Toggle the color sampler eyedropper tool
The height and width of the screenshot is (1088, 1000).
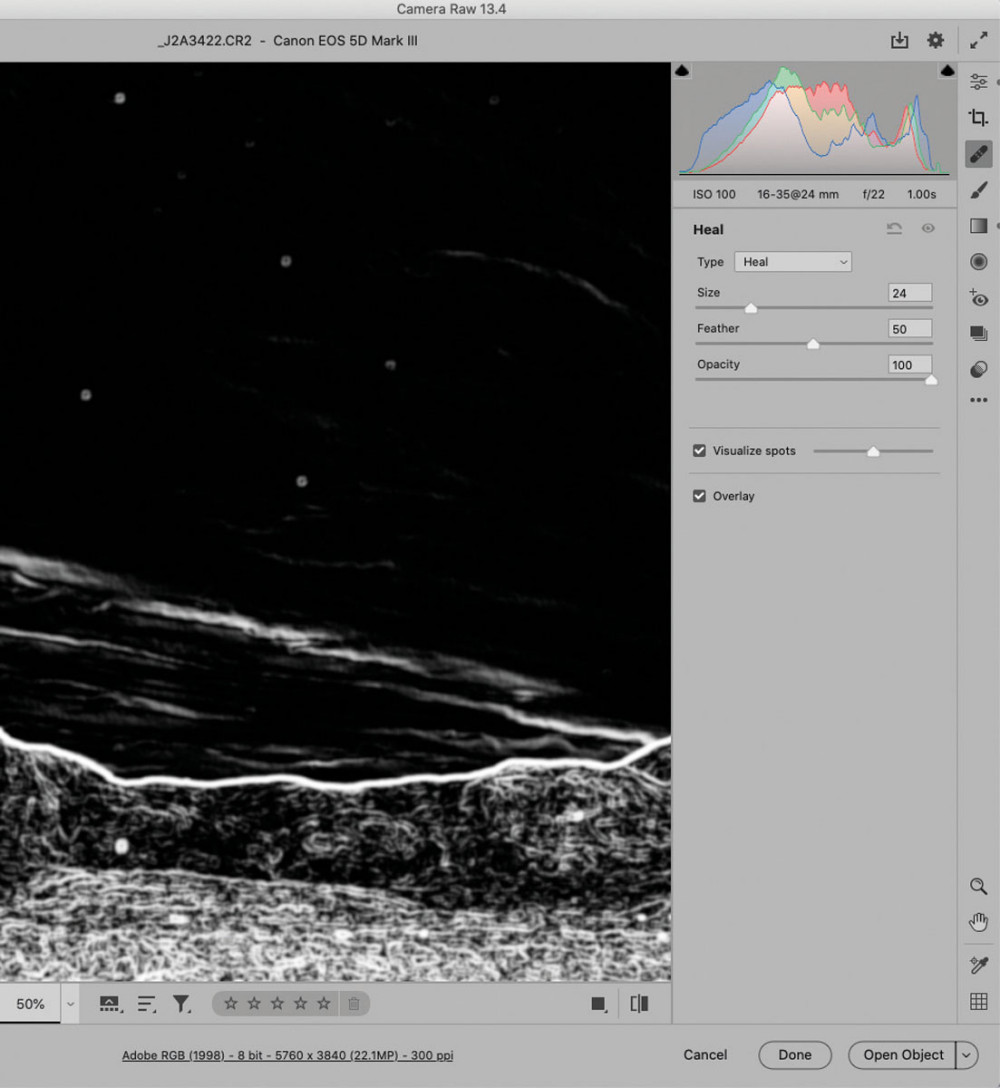tap(978, 964)
